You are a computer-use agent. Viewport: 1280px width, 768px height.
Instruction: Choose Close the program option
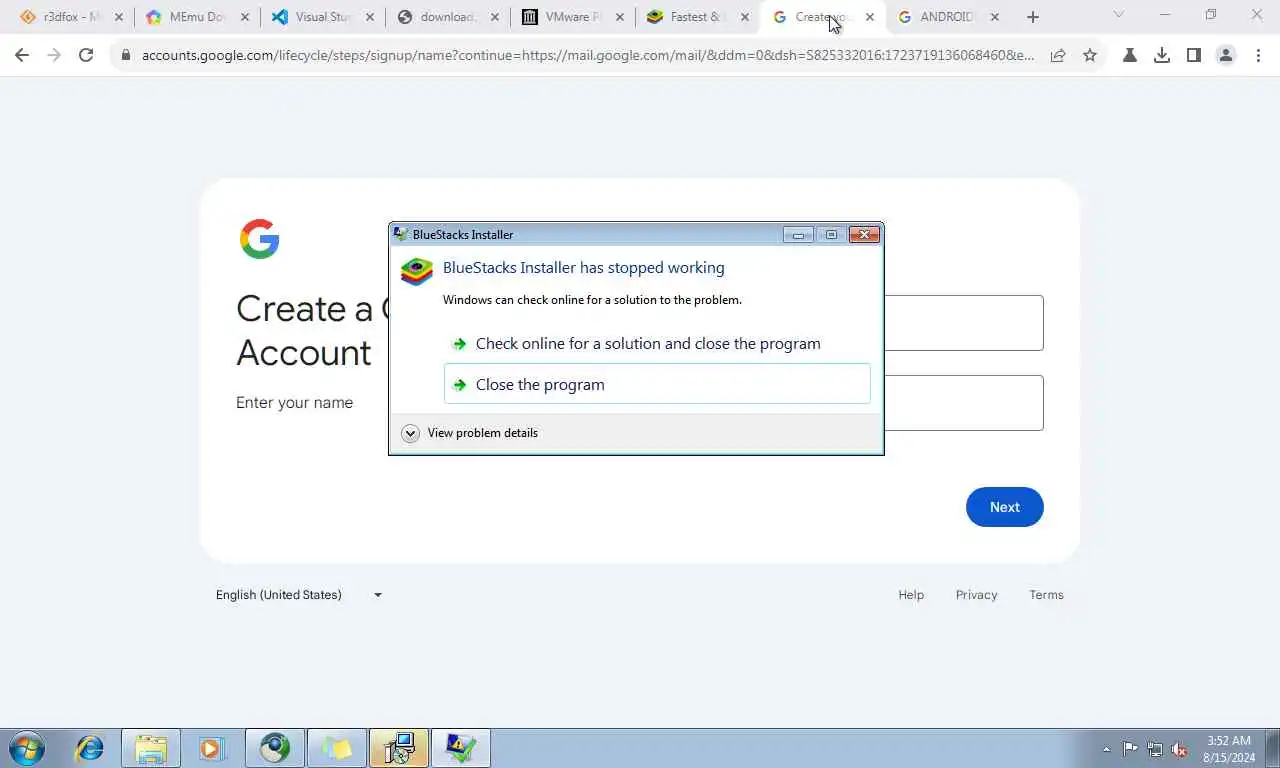tap(657, 384)
